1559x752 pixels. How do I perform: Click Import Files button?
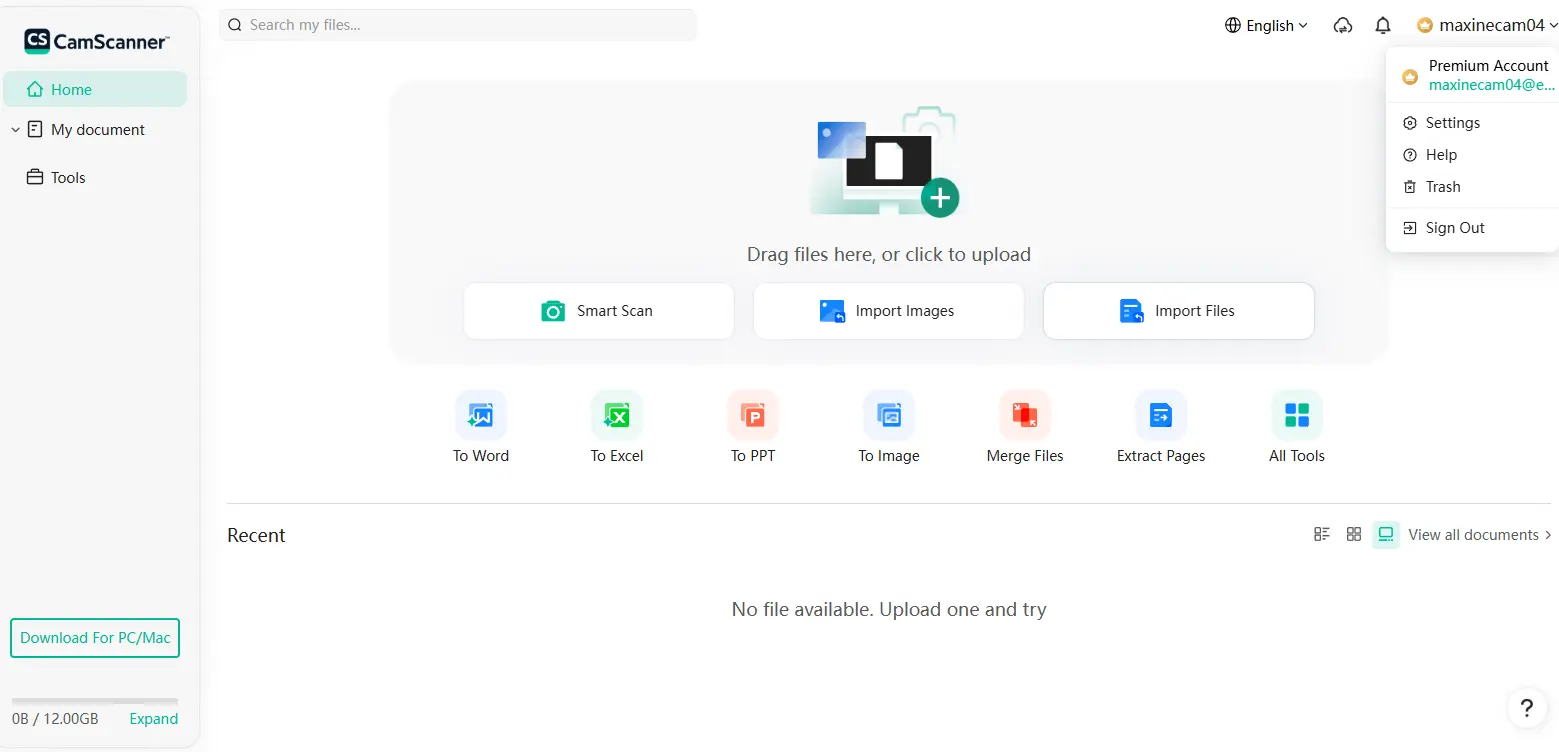[x=1178, y=311]
